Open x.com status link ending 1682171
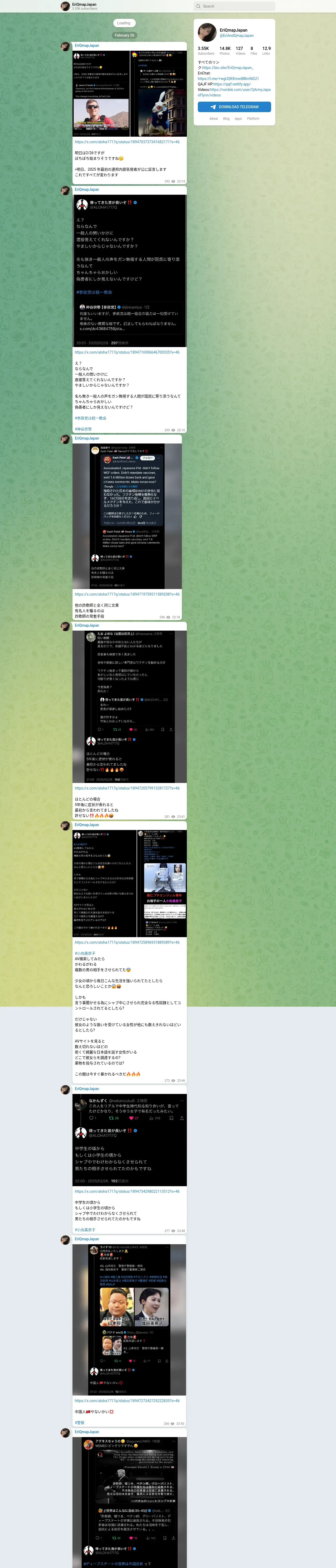The width and height of the screenshot is (336, 1568). pos(127,142)
